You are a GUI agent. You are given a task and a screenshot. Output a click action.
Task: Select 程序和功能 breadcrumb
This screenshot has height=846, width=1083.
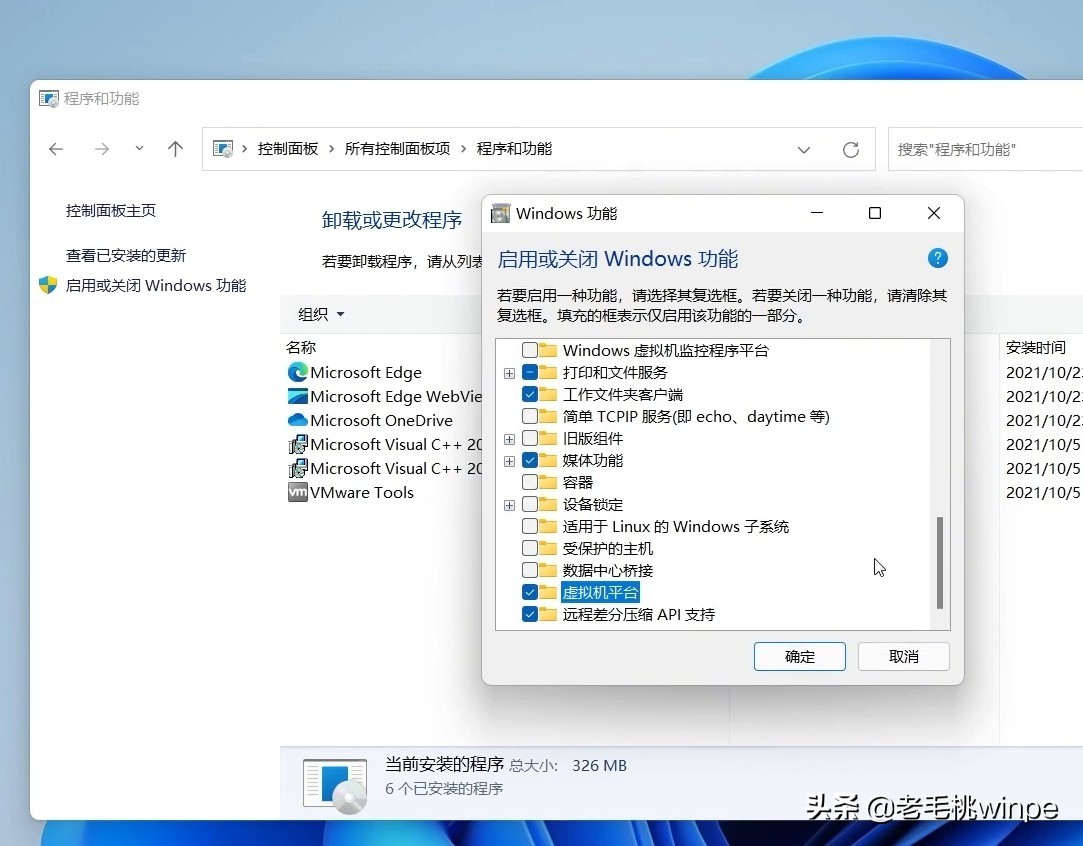pos(514,148)
